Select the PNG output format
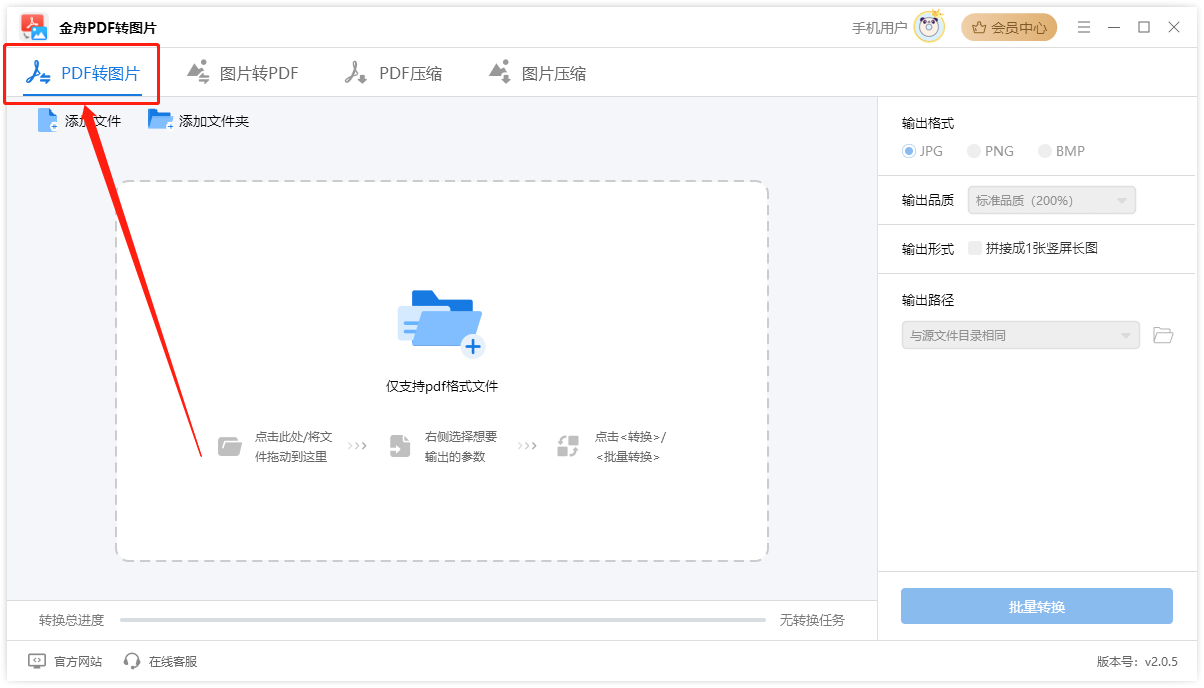Image resolution: width=1204 pixels, height=688 pixels. (972, 151)
